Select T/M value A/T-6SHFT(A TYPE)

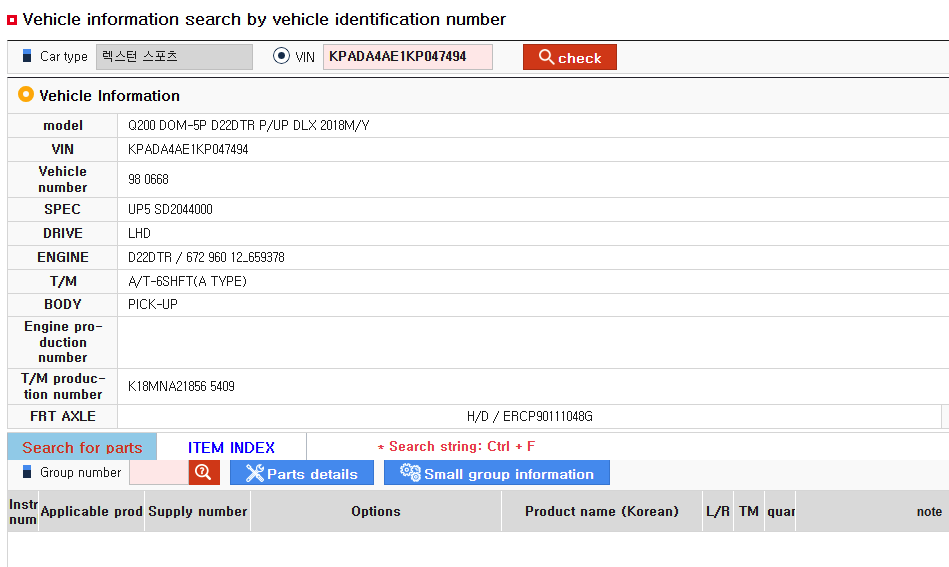[187, 281]
